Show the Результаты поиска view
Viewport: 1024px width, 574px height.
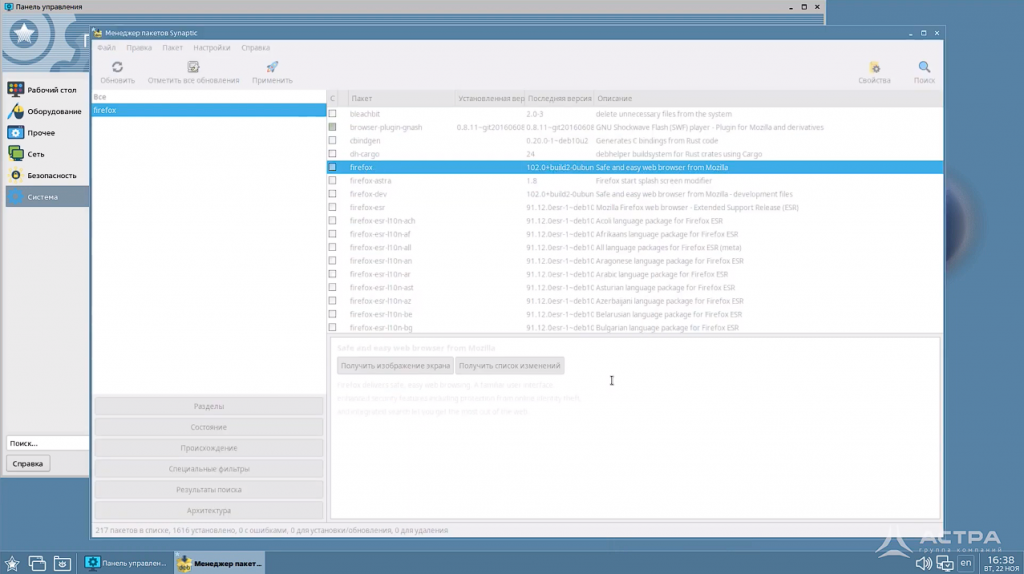click(209, 490)
